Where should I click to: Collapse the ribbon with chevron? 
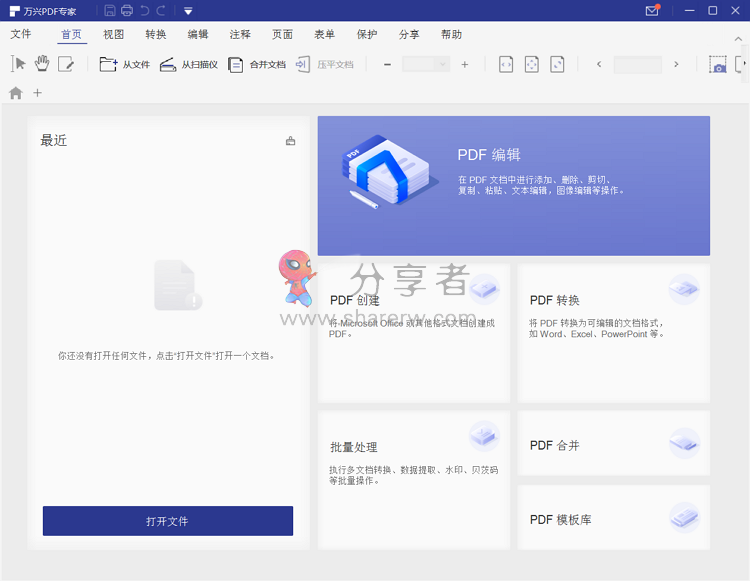[x=738, y=39]
